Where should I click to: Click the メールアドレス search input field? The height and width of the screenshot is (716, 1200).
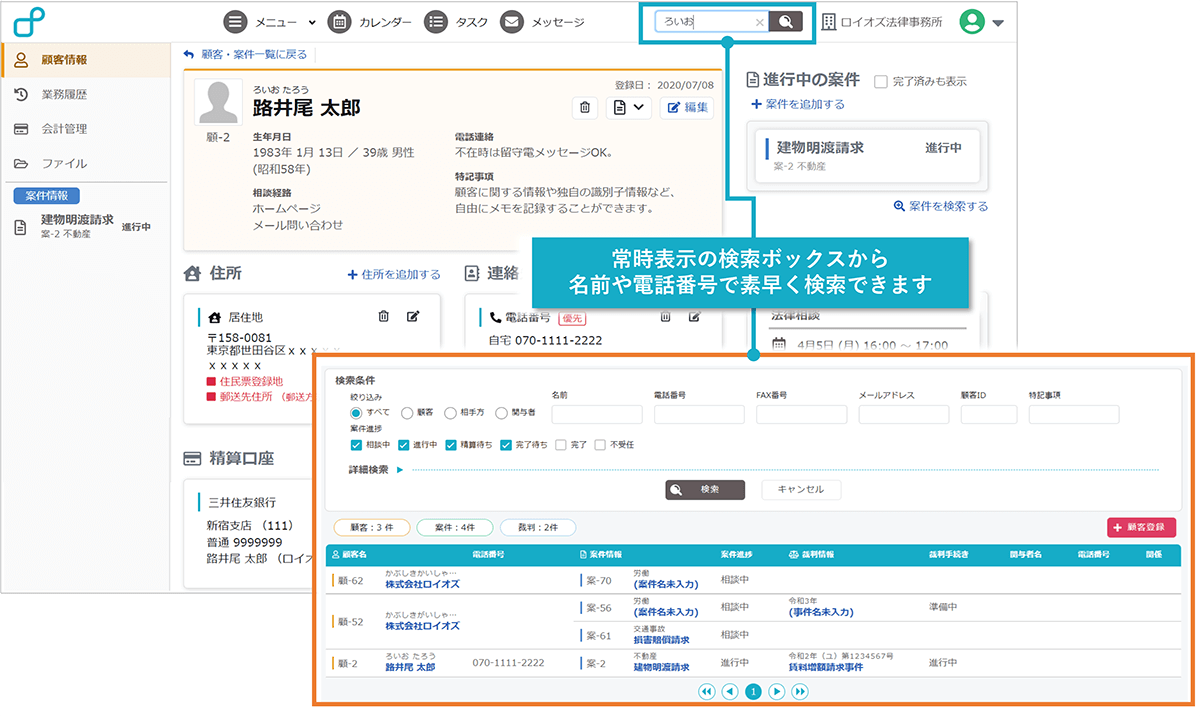tap(903, 414)
